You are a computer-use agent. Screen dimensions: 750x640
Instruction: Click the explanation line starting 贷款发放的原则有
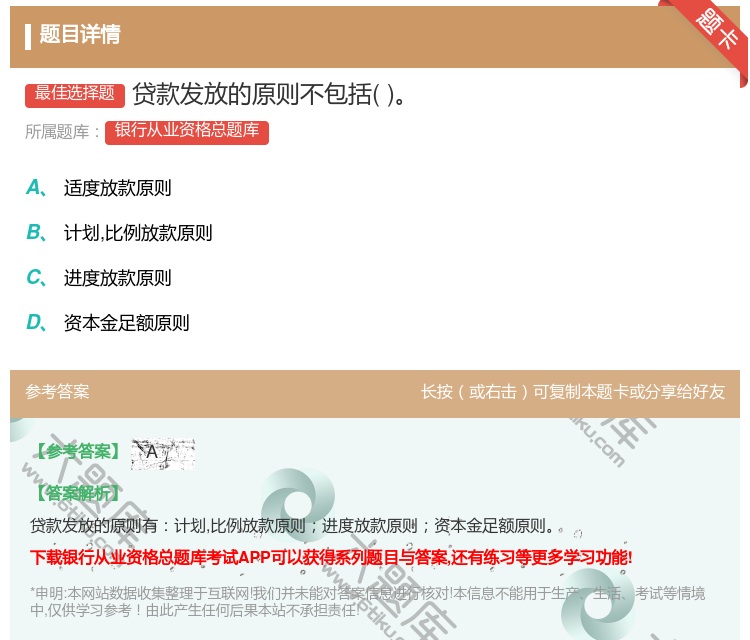pyautogui.click(x=292, y=526)
